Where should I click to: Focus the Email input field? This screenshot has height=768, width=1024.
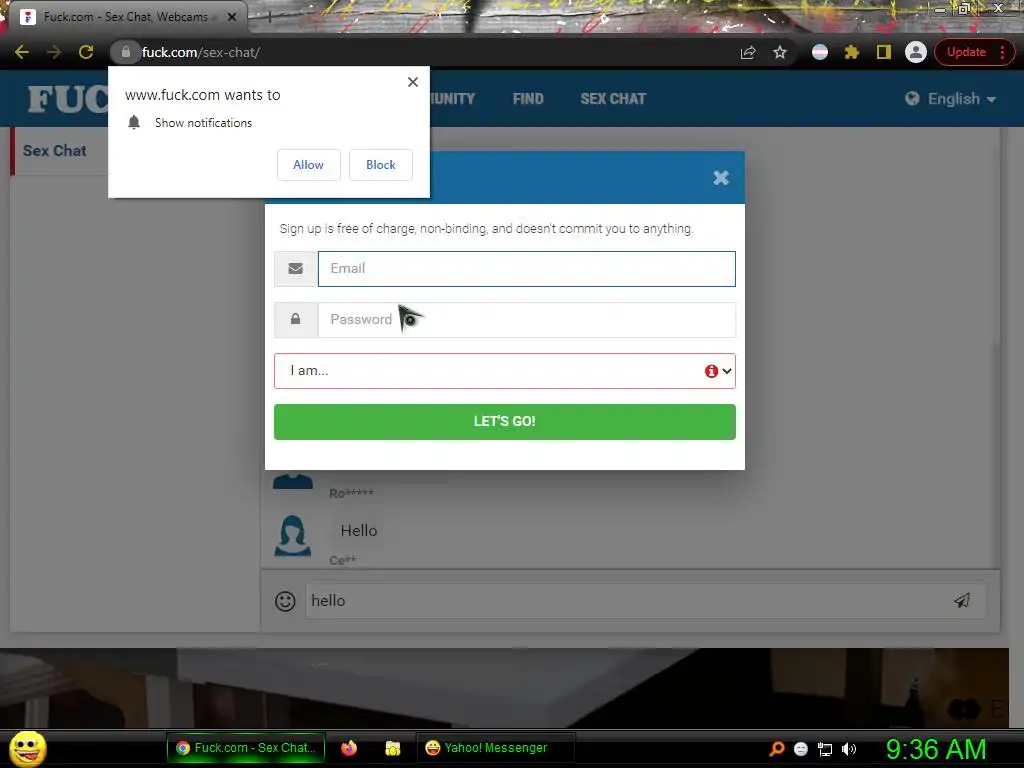pyautogui.click(x=526, y=268)
